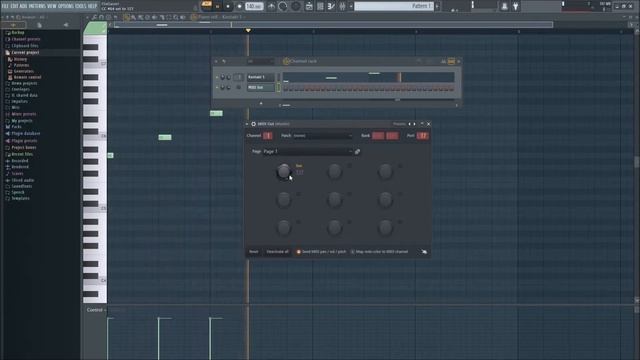Open Plugin presets in browser
Viewport: 640px width, 360px height.
[24, 141]
